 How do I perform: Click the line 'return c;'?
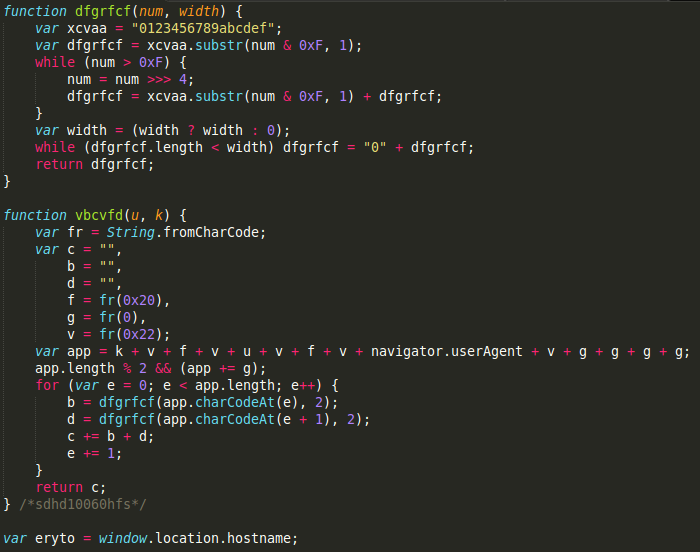[71, 487]
